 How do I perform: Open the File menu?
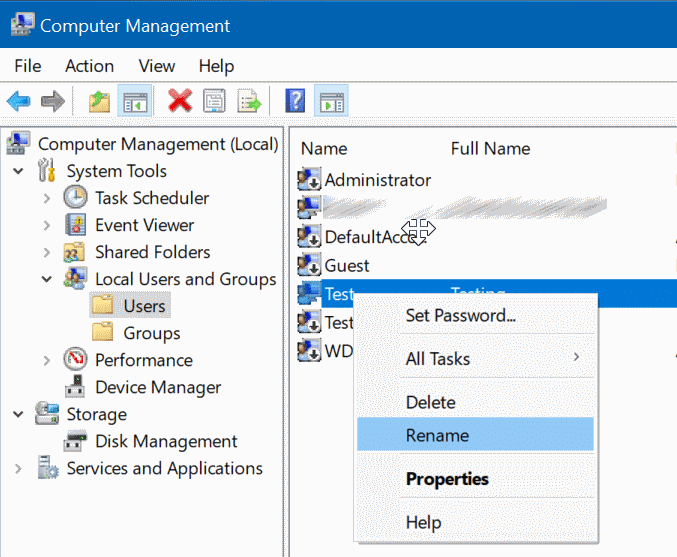click(x=28, y=66)
